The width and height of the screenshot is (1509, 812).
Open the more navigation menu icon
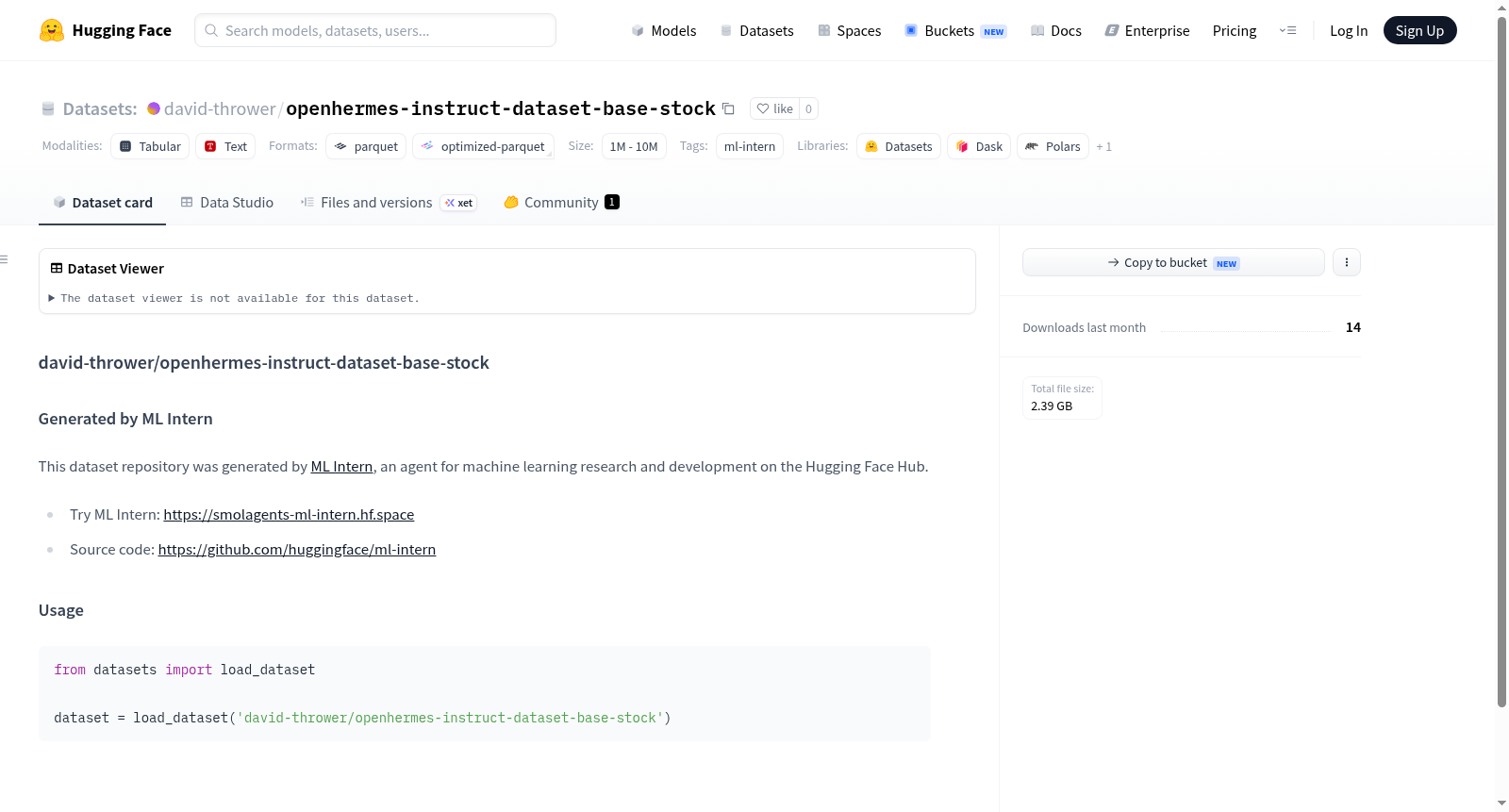point(1287,30)
